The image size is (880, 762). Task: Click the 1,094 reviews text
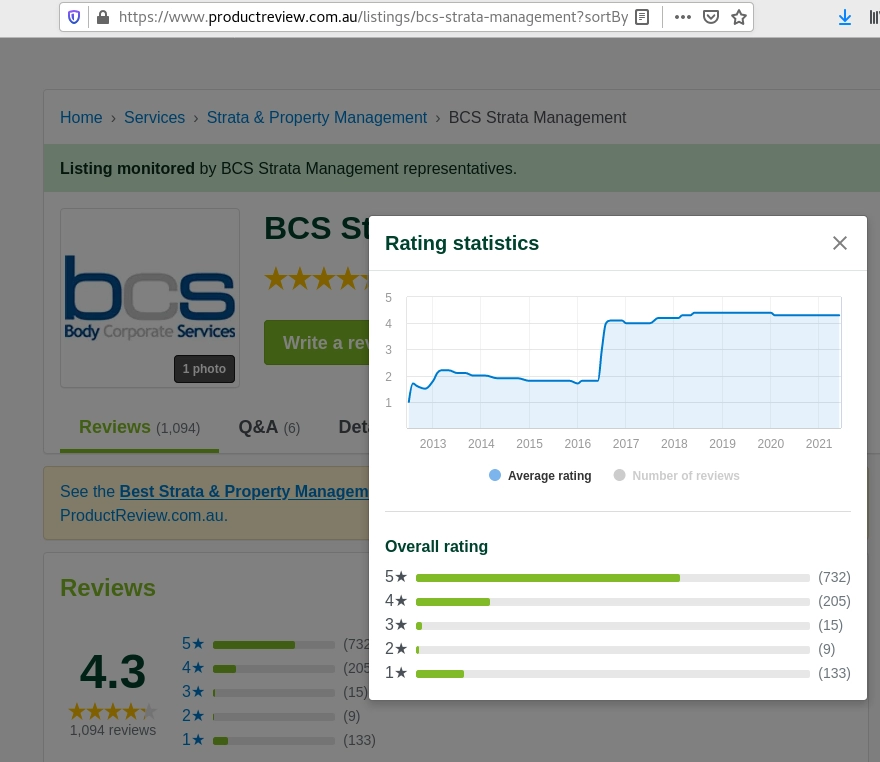point(113,730)
